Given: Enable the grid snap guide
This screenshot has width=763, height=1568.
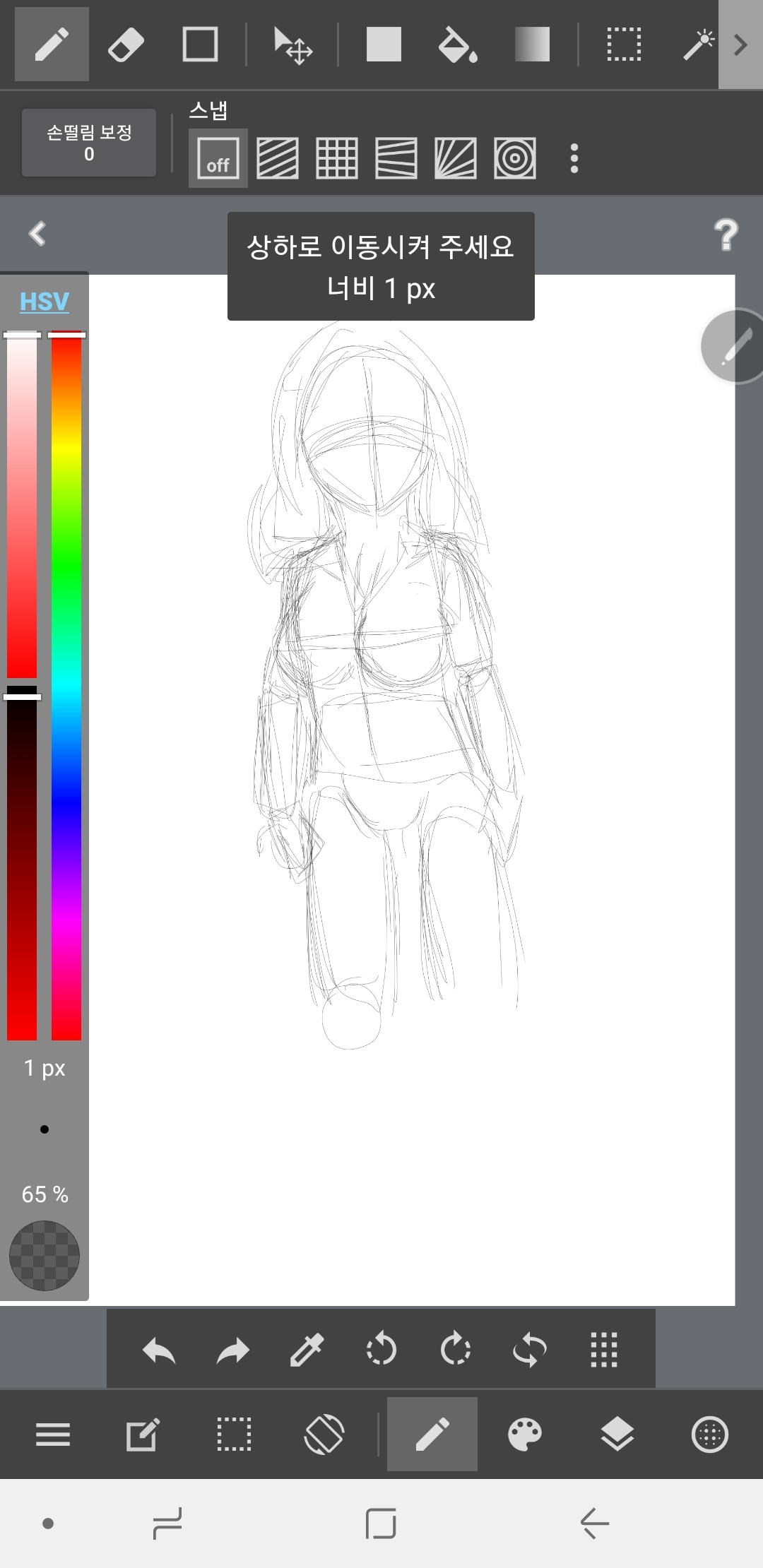Looking at the screenshot, I should (336, 158).
